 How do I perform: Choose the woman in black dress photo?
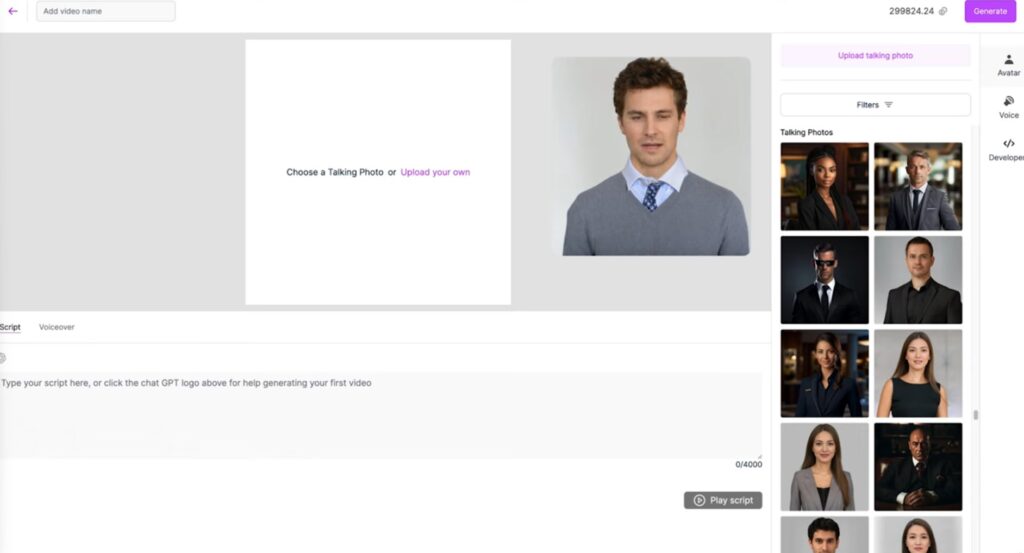point(917,373)
